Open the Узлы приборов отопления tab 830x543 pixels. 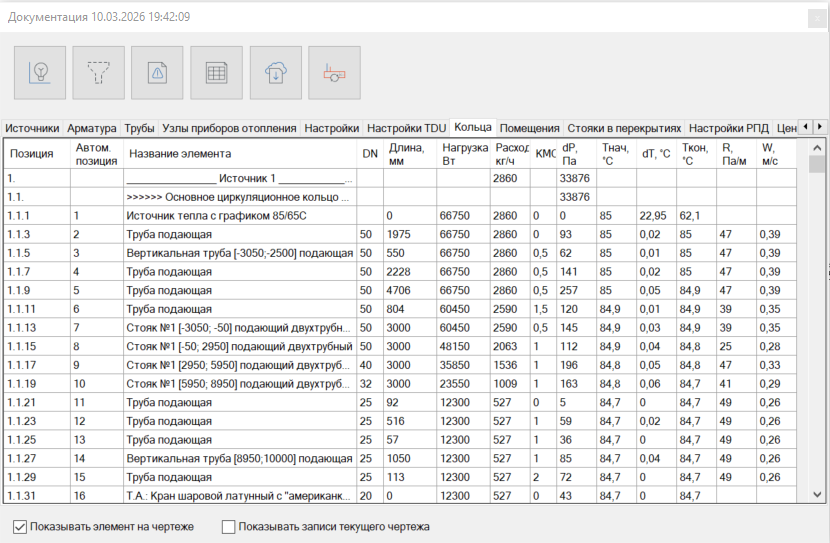(x=229, y=129)
